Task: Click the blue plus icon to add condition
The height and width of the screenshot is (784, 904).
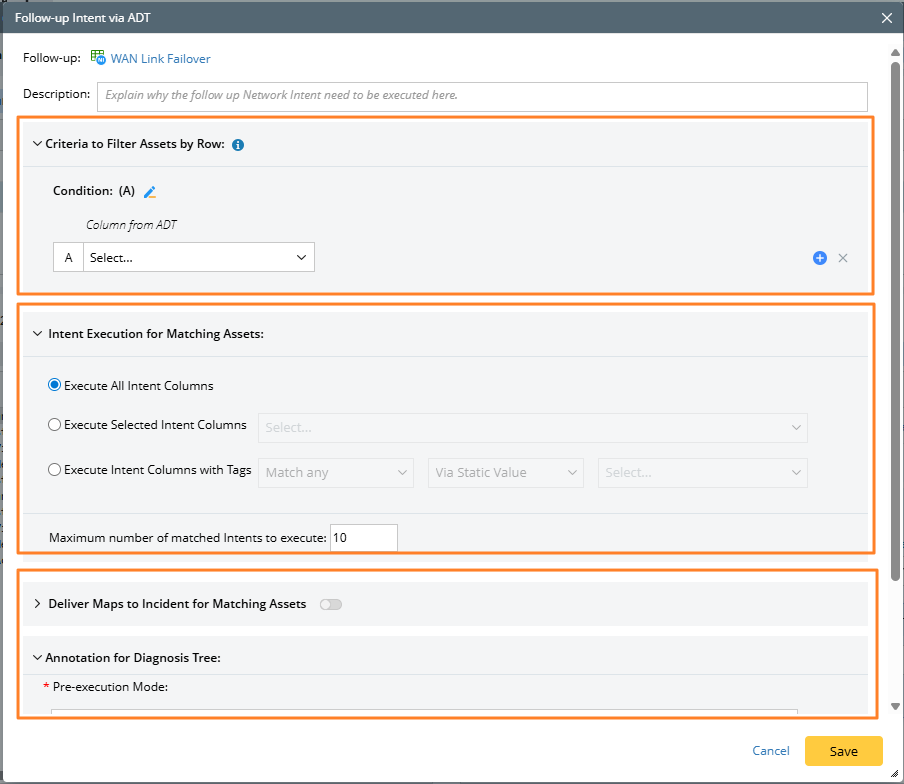Action: (820, 258)
